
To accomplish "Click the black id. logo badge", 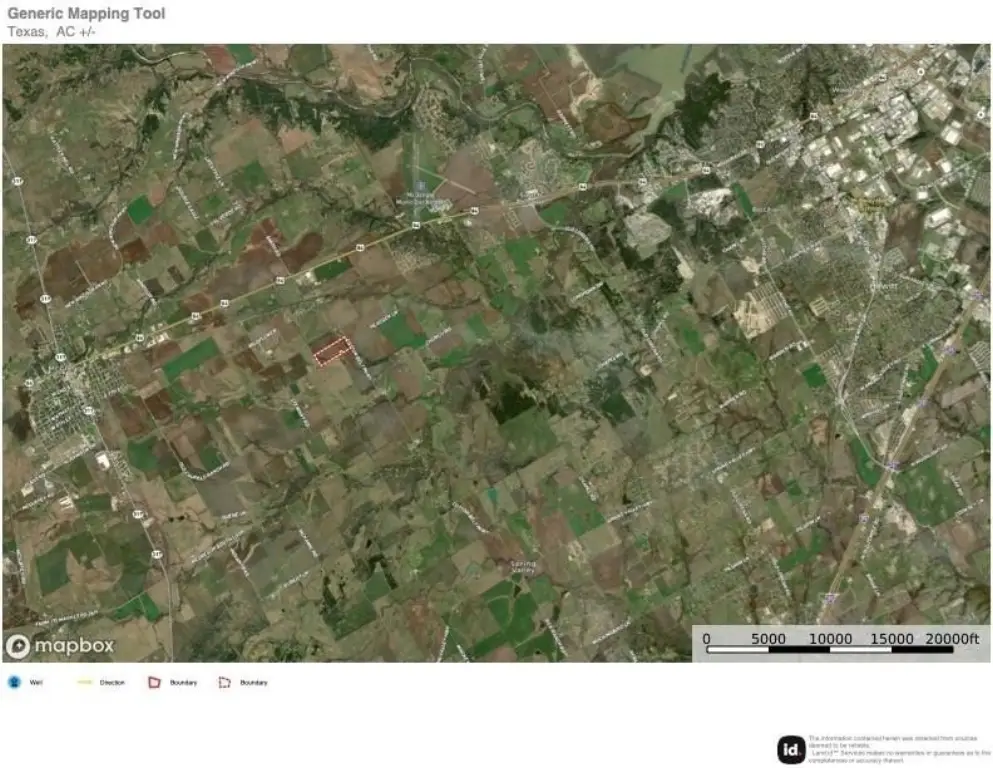I will click(790, 748).
